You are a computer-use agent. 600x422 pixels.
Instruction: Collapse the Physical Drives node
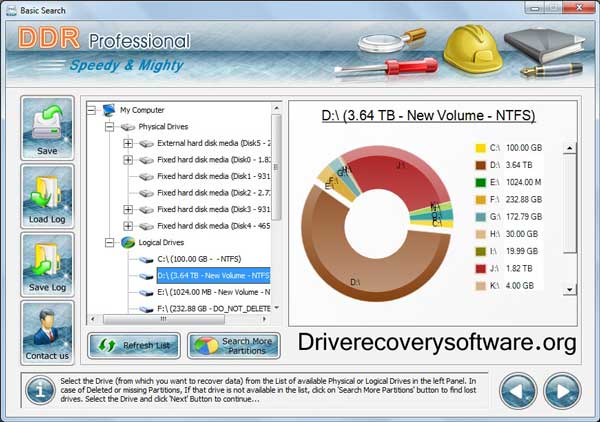coord(109,127)
